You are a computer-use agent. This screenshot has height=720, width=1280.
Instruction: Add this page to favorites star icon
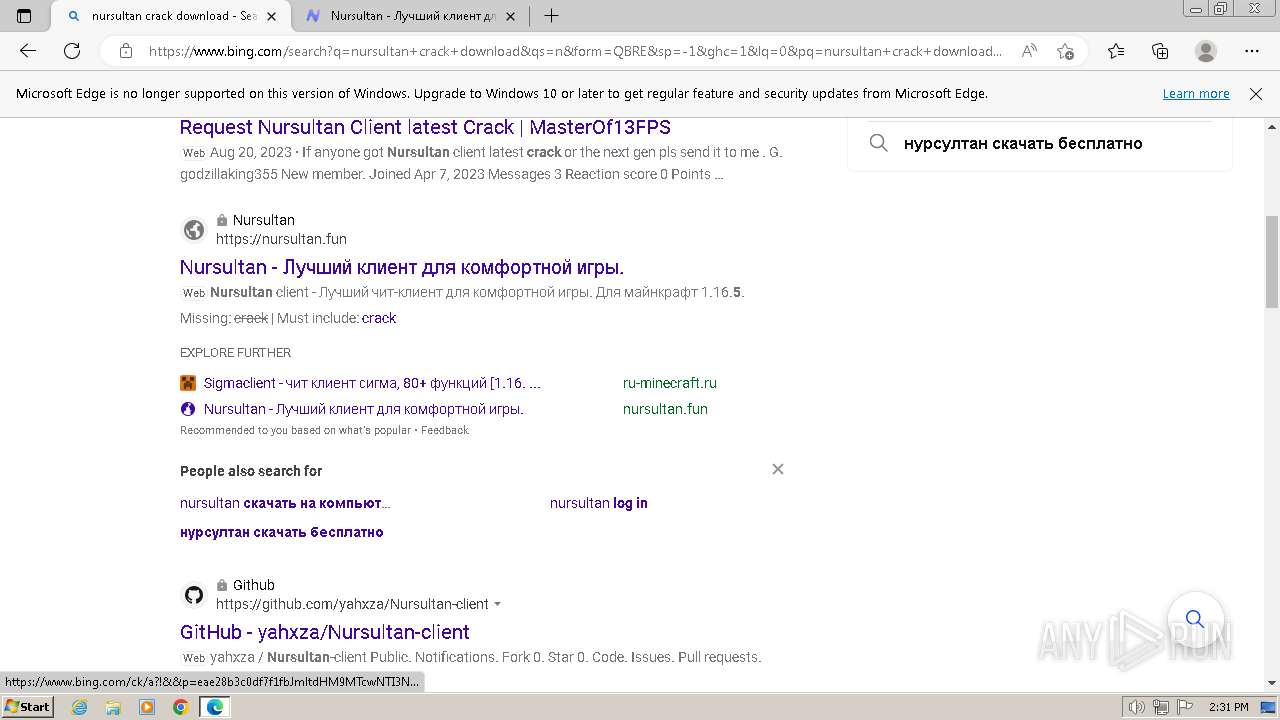pos(1065,51)
